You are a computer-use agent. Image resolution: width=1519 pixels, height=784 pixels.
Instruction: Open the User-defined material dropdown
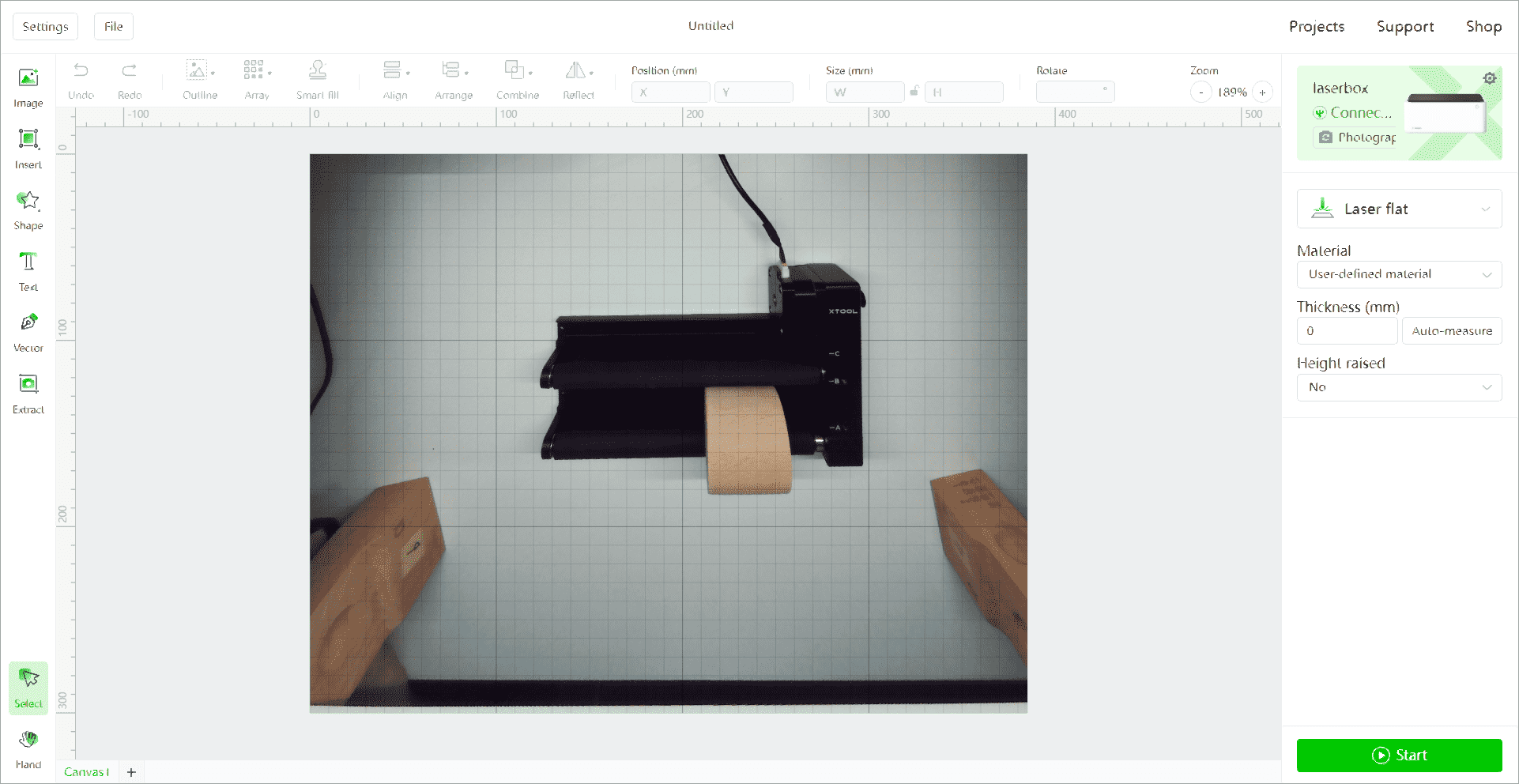click(x=1399, y=274)
